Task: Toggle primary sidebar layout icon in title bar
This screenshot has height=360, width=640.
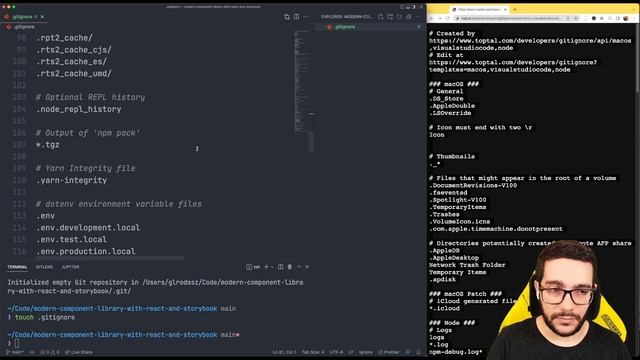Action: coord(402,7)
